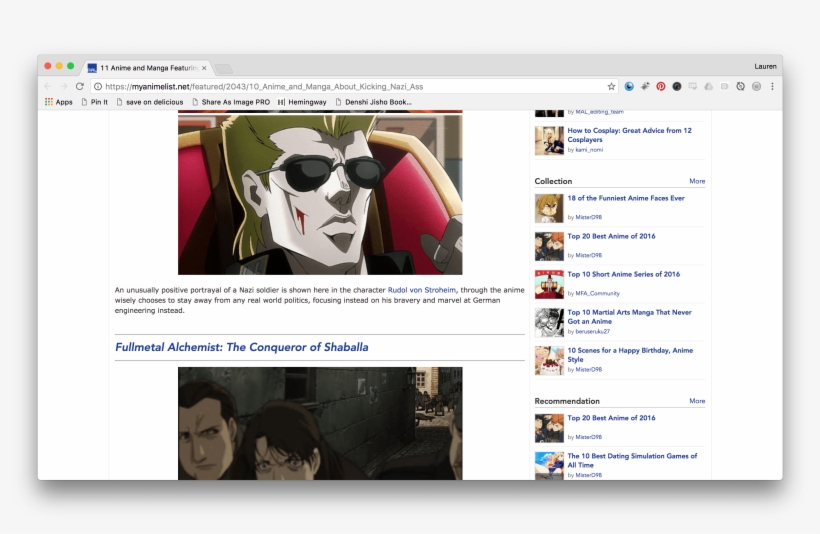
Task: Open the Apps grid in bookmarks bar
Action: tap(59, 102)
